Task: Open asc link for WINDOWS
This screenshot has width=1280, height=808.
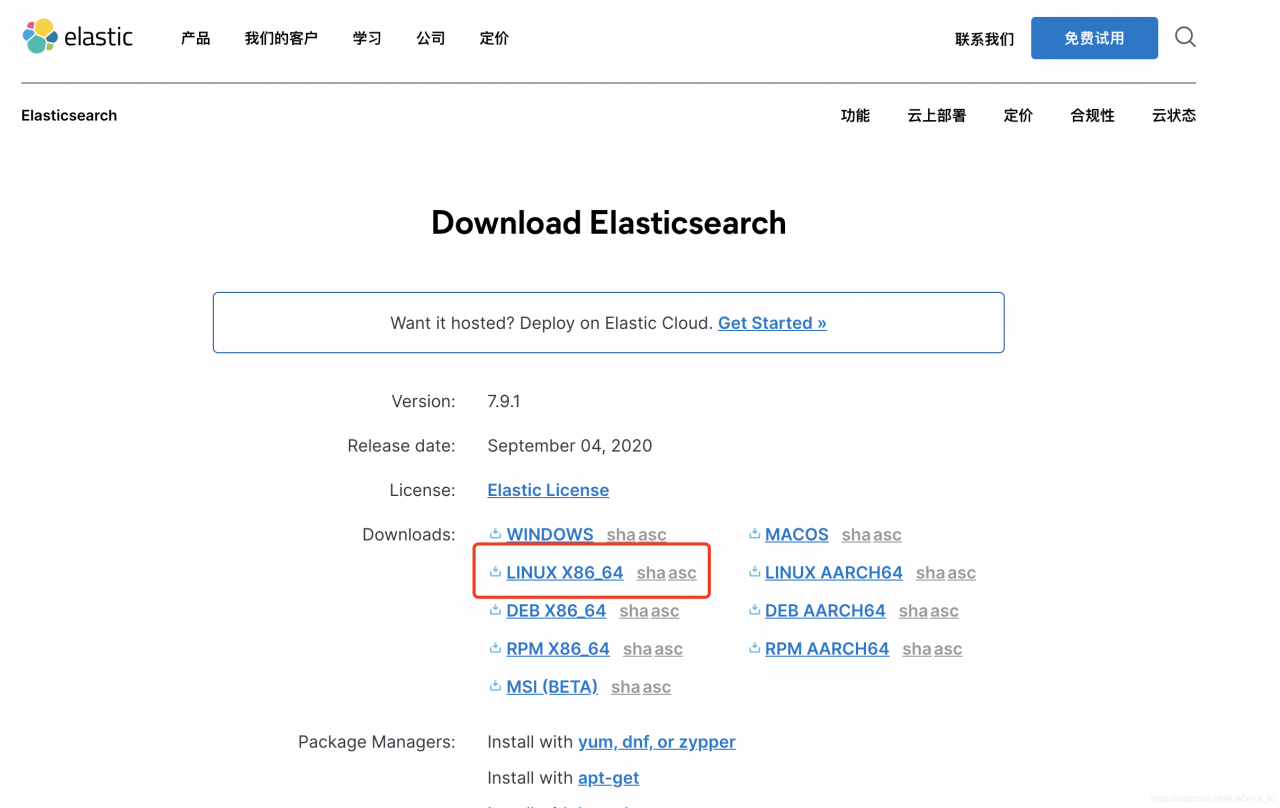Action: click(x=652, y=535)
